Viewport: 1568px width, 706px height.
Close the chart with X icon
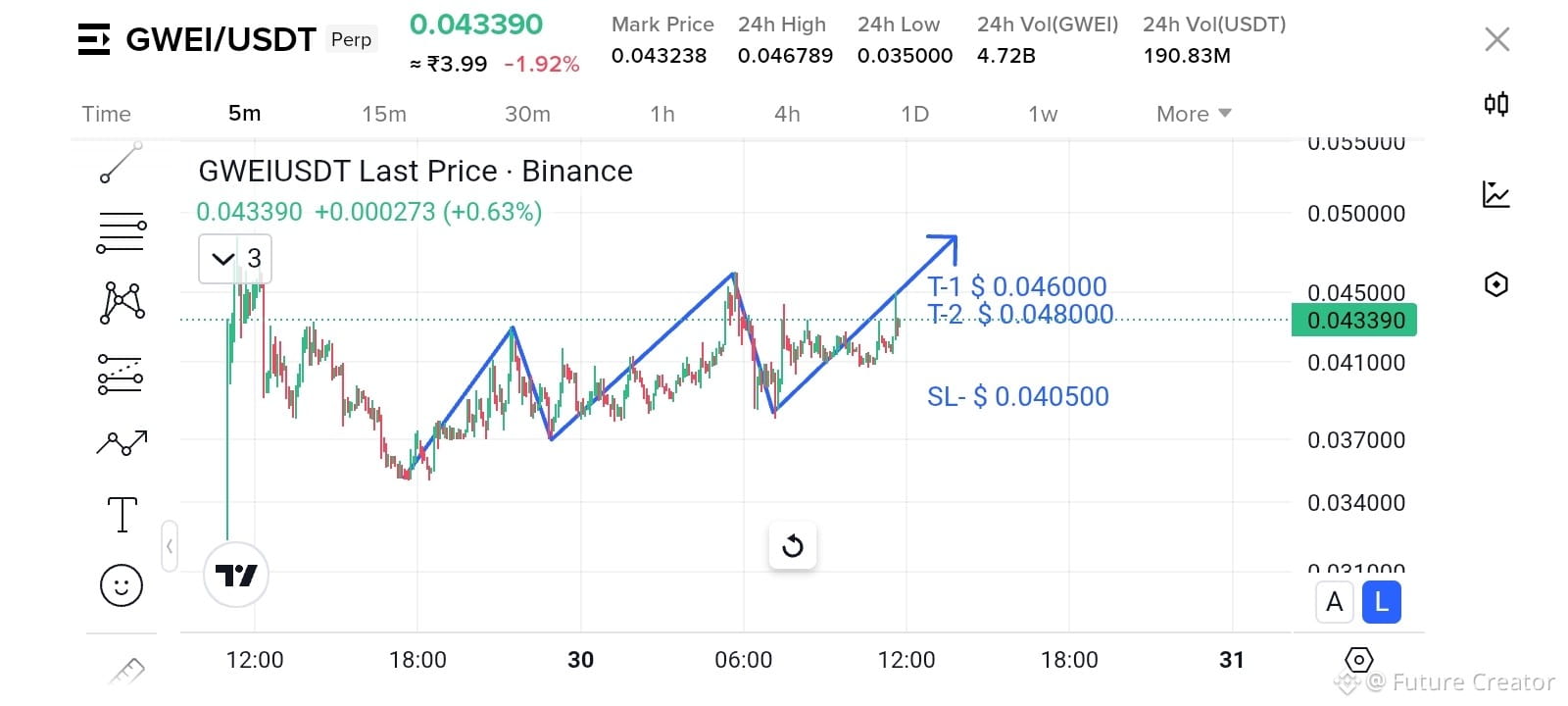pos(1497,39)
